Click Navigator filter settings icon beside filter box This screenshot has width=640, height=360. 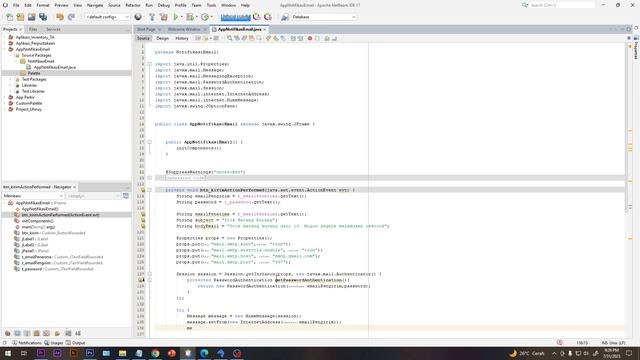click(126, 196)
